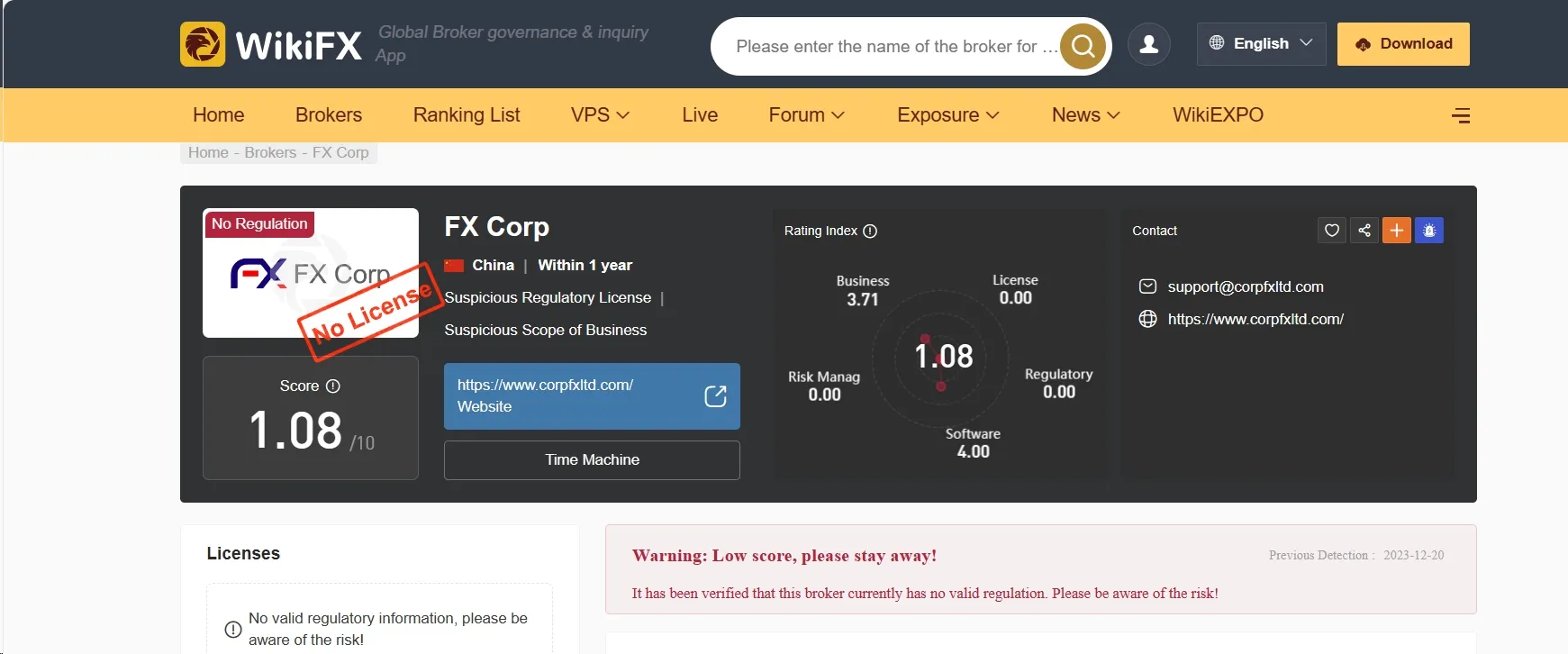Click the Download button
1568x654 pixels.
click(1403, 44)
